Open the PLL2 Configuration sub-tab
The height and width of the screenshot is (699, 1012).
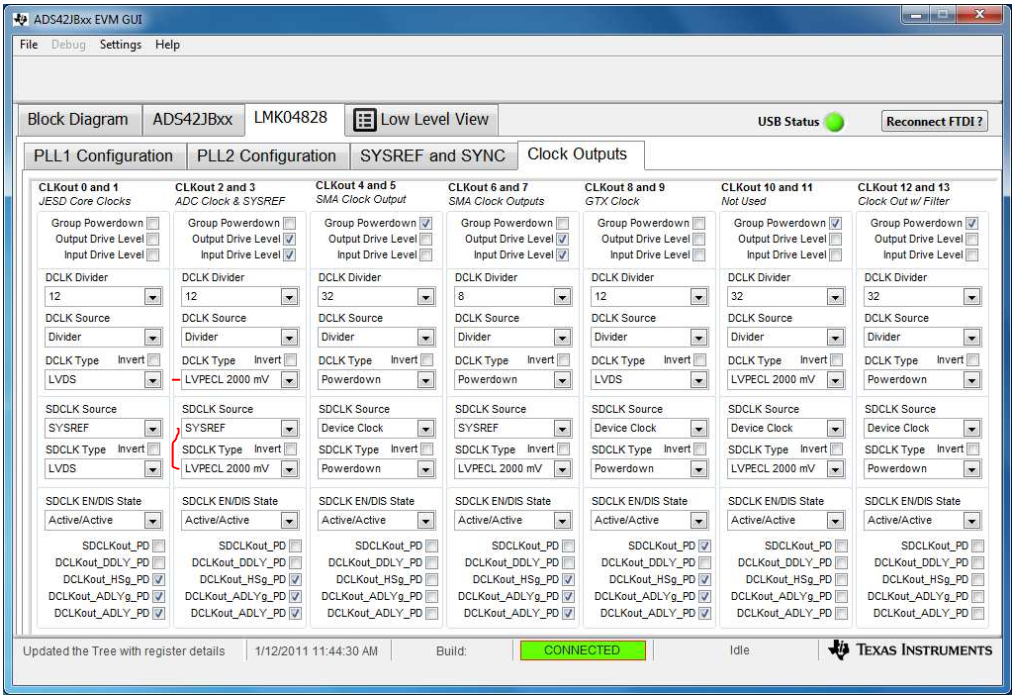267,156
